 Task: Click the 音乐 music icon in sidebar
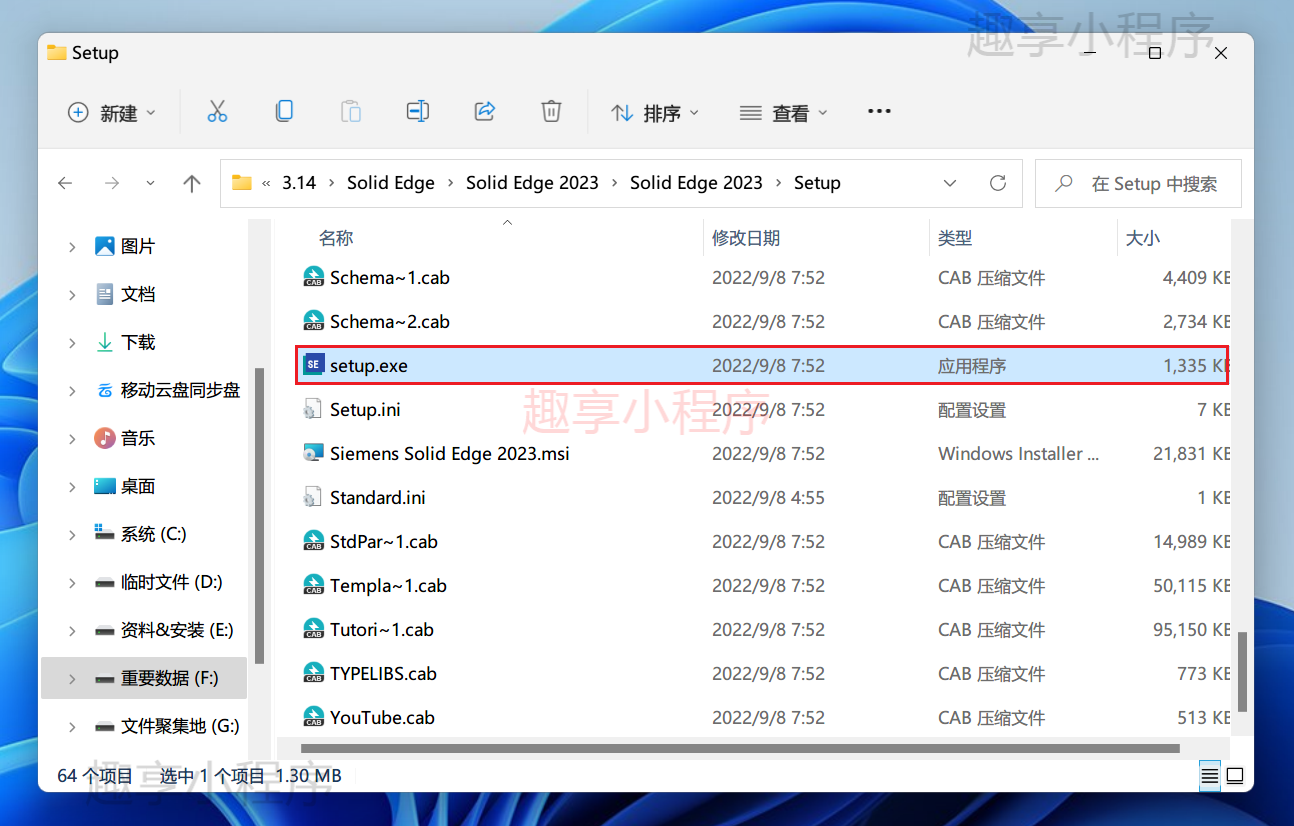click(x=104, y=438)
